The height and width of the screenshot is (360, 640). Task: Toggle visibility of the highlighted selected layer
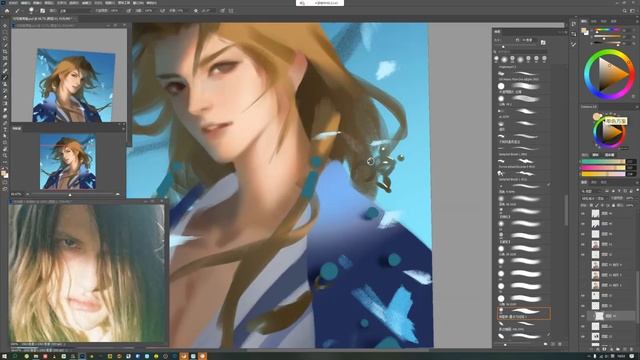pos(583,316)
